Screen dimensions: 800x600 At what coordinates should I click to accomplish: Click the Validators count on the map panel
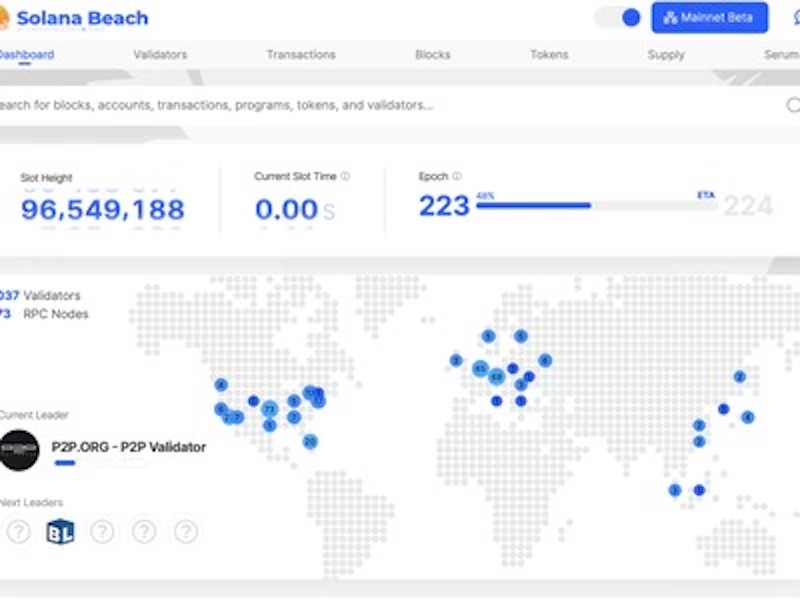pyautogui.click(x=40, y=295)
